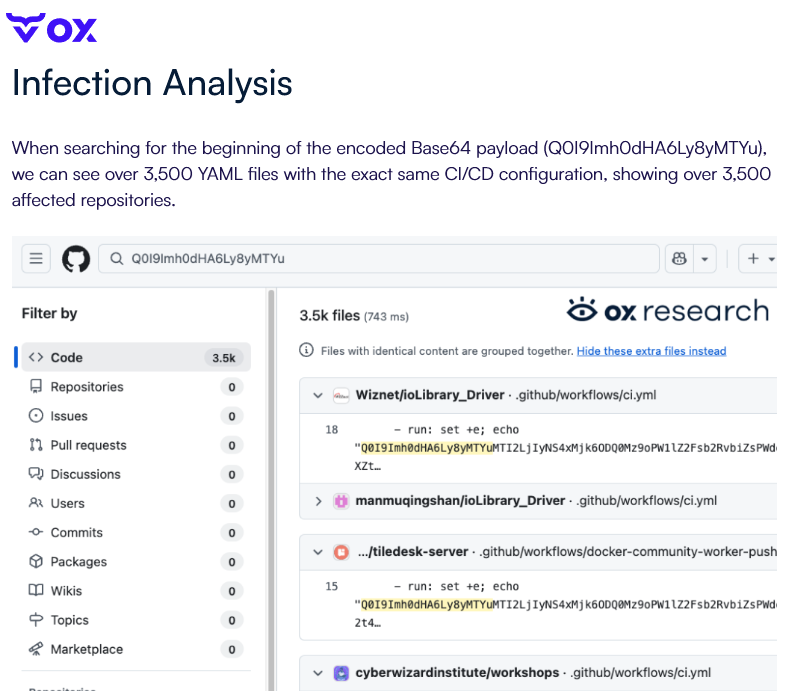Collapse the Wiznet/ioLibrary_Driver result
Image resolution: width=799 pixels, height=691 pixels.
click(x=318, y=395)
